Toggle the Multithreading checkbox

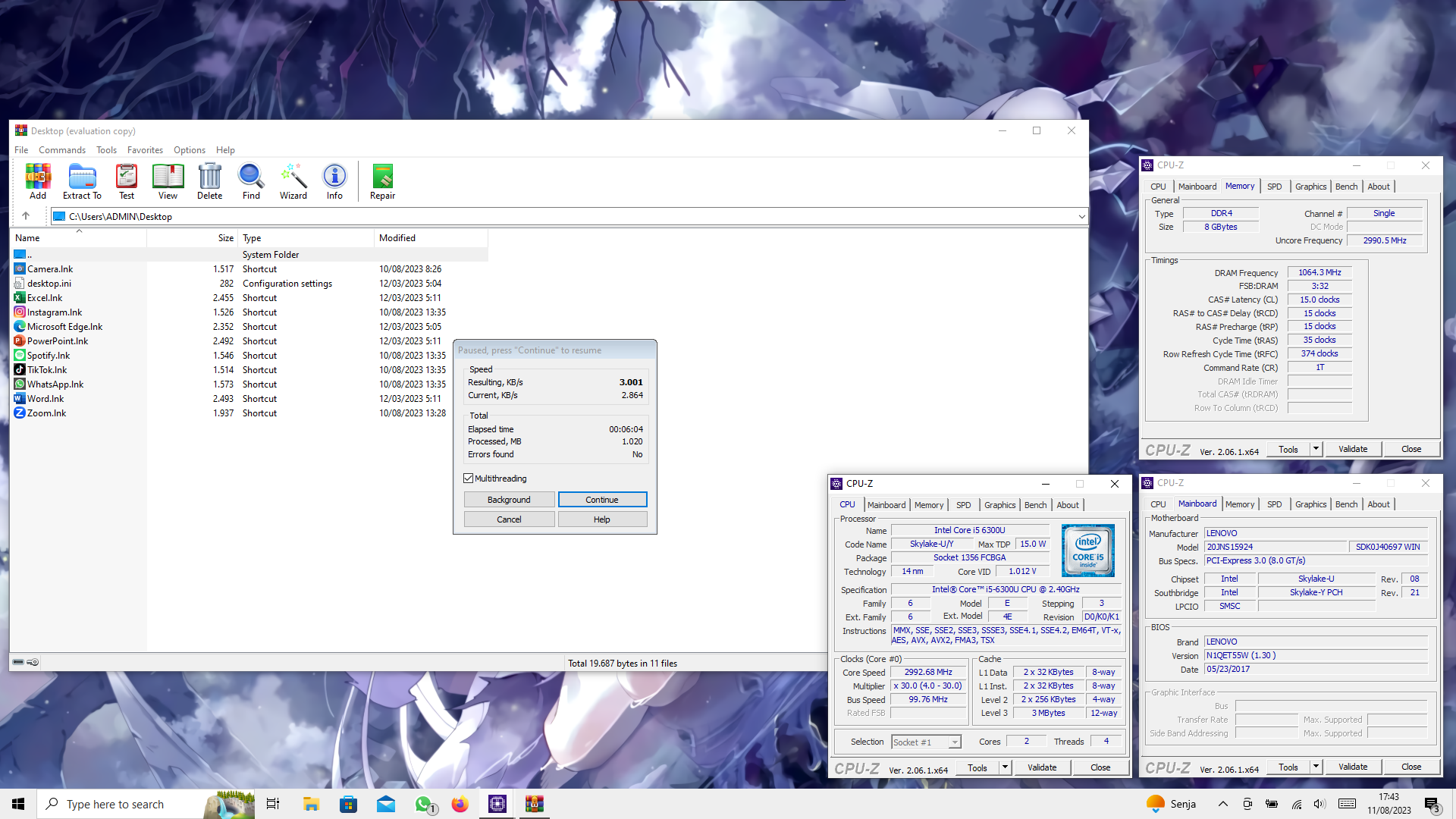469,479
